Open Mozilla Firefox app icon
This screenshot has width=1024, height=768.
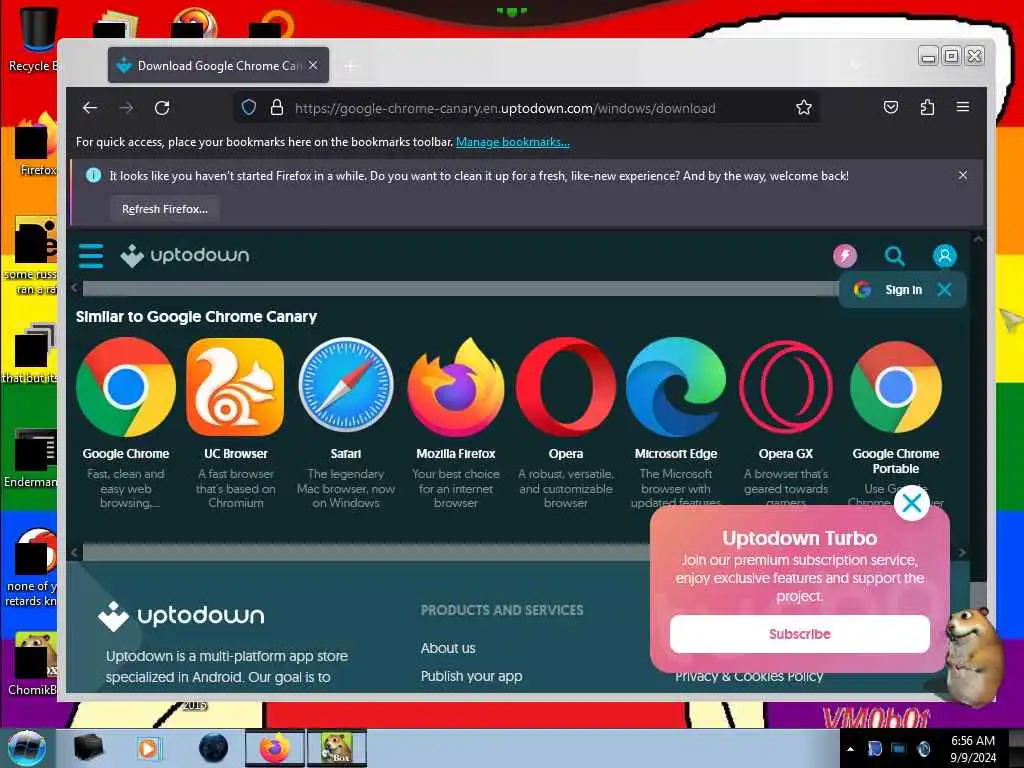pos(456,387)
